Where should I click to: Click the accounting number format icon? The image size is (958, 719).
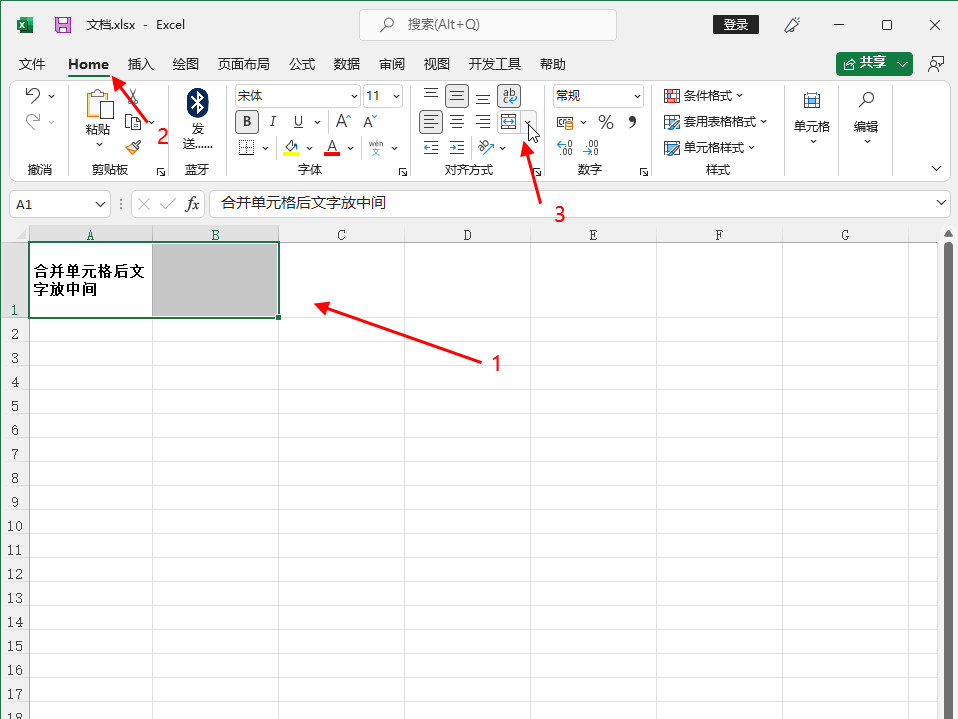point(565,122)
